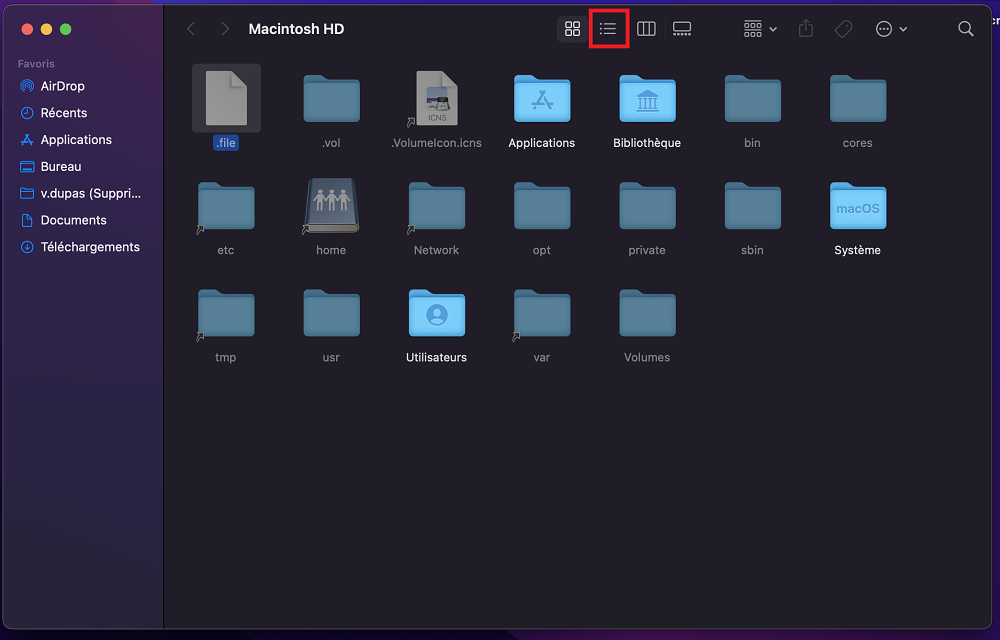1000x640 pixels.
Task: Select the Utilisateurs folder
Action: tap(436, 314)
